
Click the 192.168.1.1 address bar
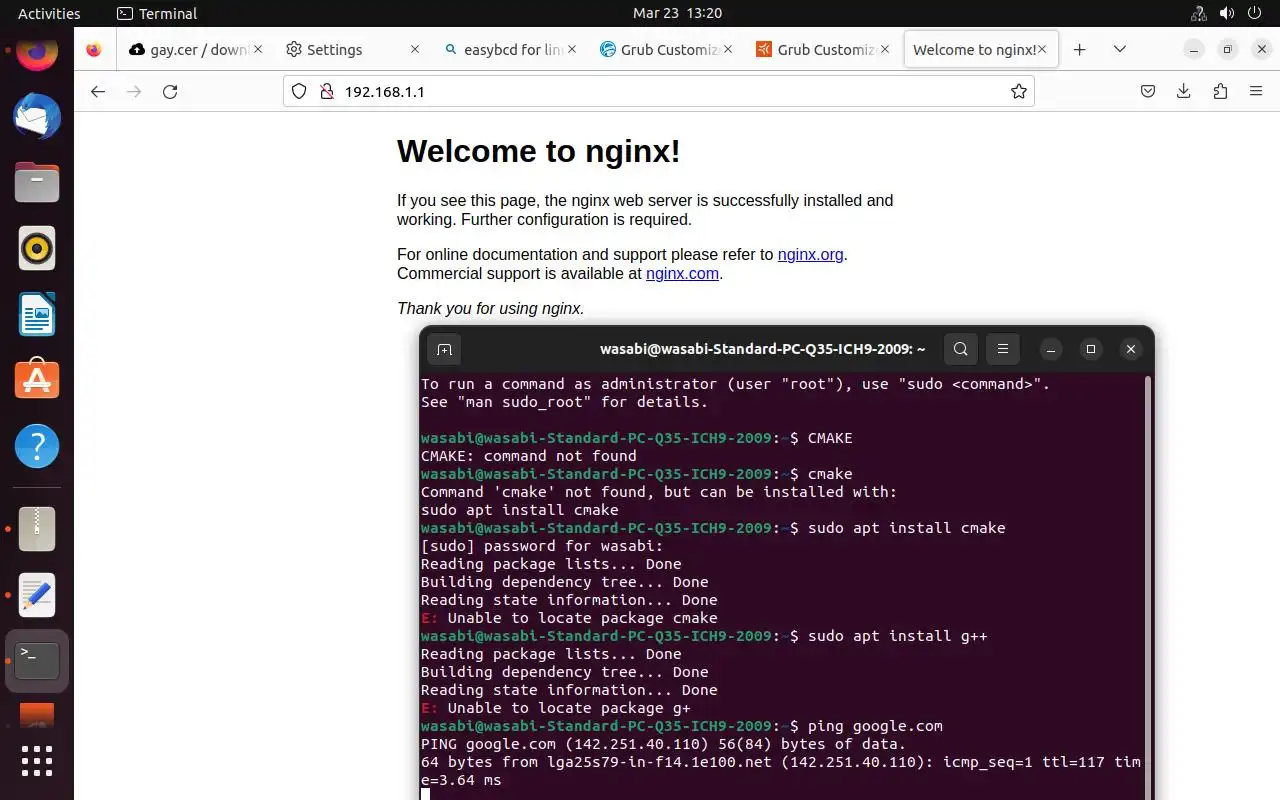660,91
